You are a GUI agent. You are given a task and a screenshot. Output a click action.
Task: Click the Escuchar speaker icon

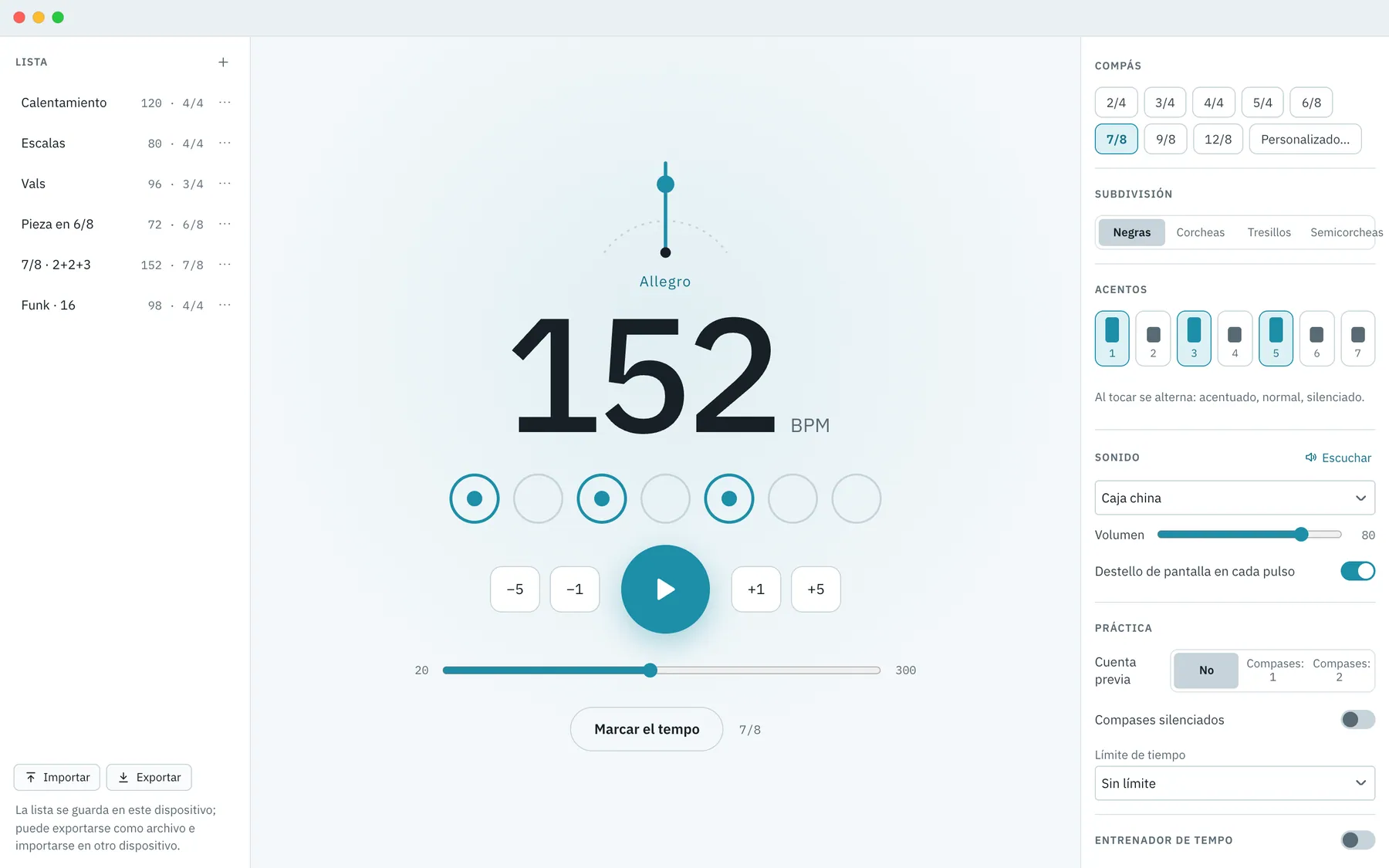(1310, 458)
